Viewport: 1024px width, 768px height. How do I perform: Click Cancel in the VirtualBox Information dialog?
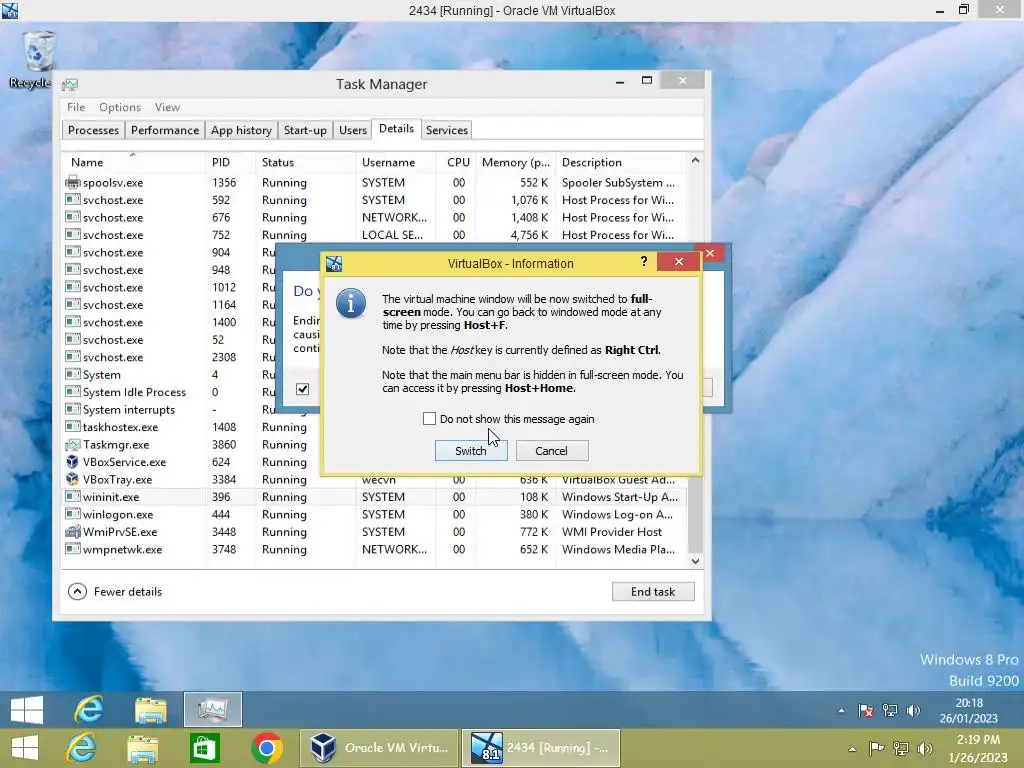(552, 451)
